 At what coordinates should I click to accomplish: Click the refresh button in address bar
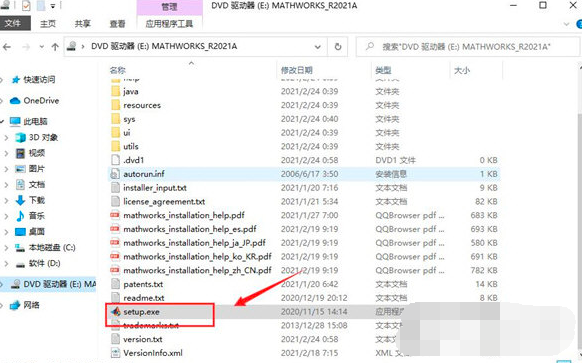[x=338, y=47]
